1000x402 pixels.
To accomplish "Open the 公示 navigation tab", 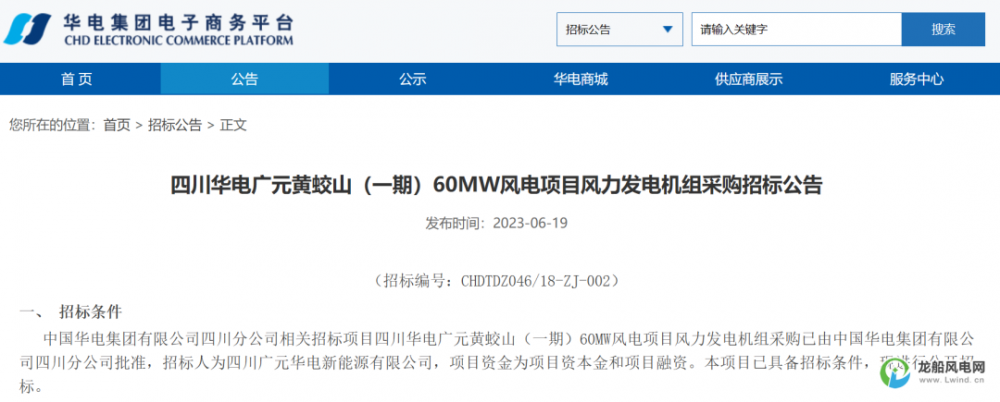I will tap(413, 79).
